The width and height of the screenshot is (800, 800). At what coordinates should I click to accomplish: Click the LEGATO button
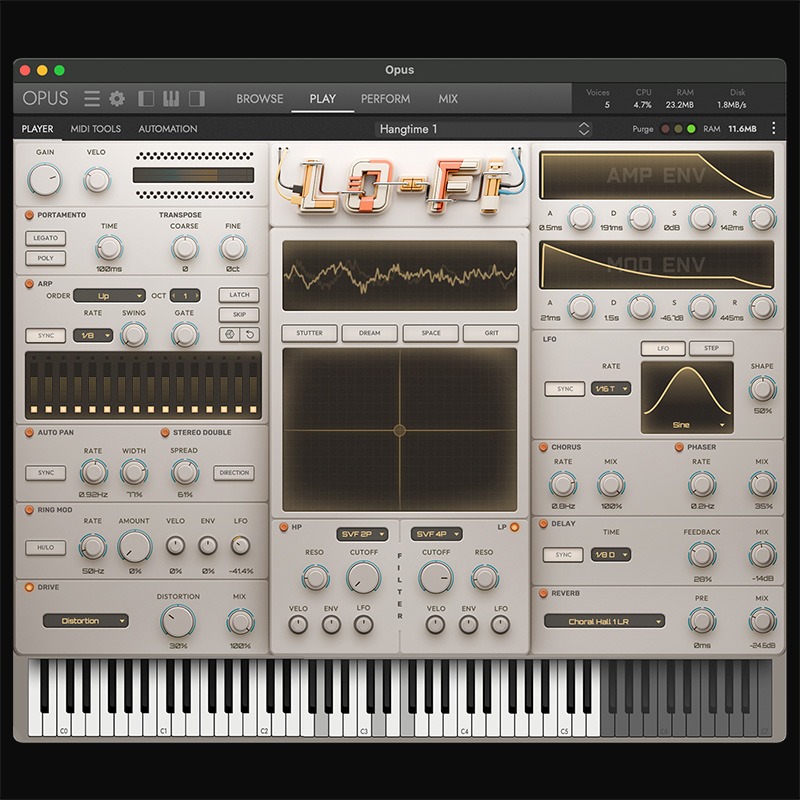pyautogui.click(x=45, y=238)
